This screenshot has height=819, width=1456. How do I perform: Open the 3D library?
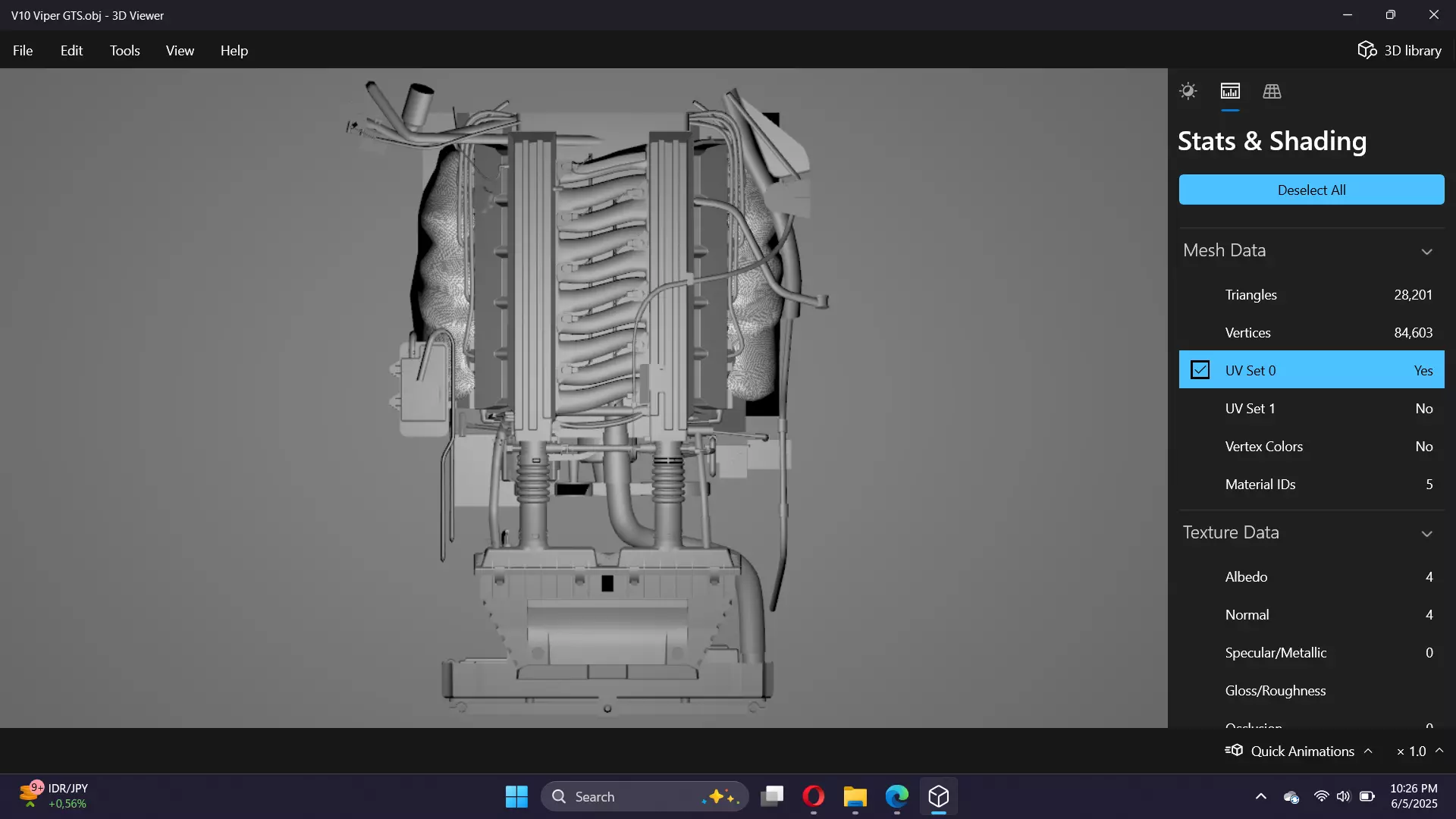coord(1399,50)
